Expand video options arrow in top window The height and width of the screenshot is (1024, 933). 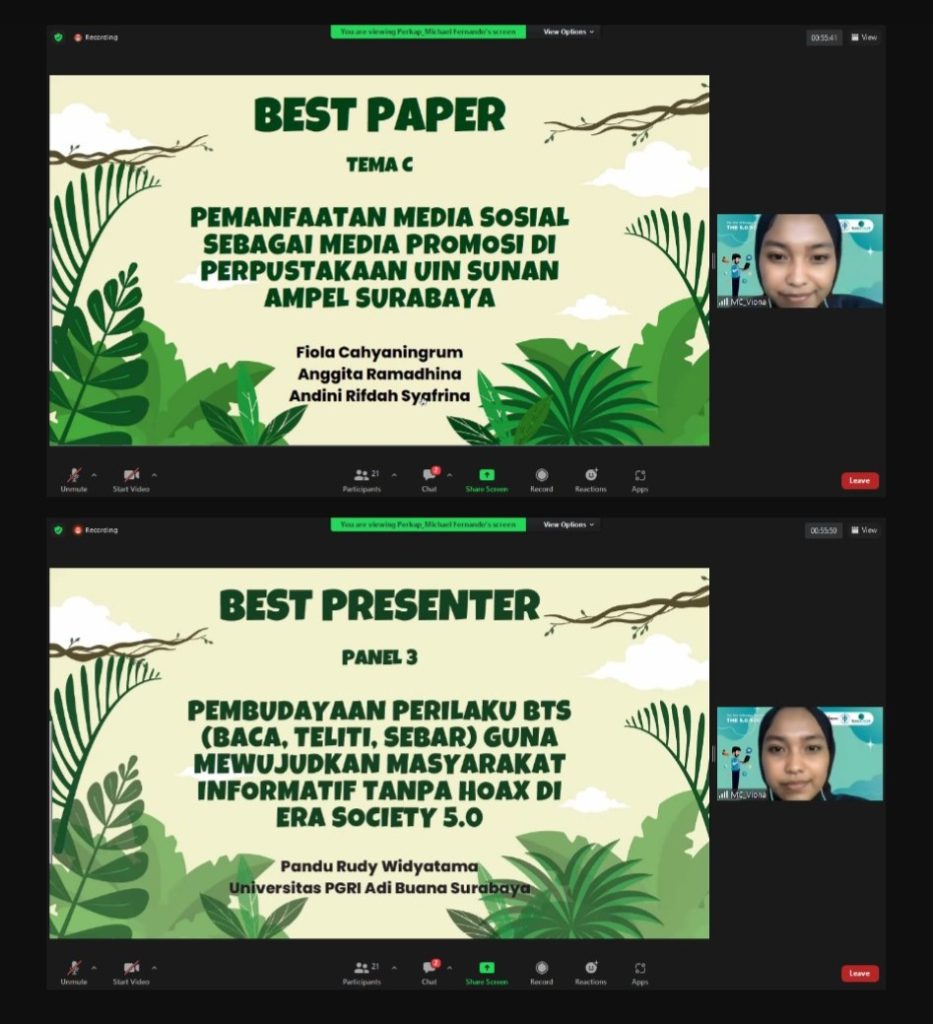(x=154, y=475)
